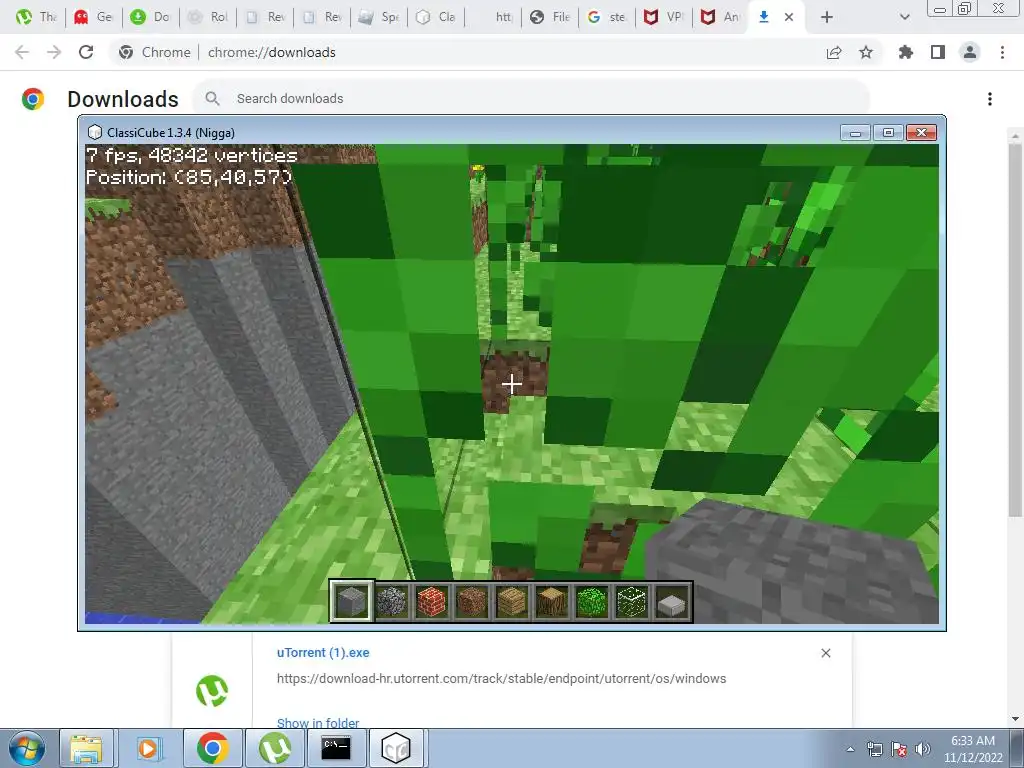Toggle the Chrome side panel icon
Screen dimensions: 1024x768
tap(938, 52)
